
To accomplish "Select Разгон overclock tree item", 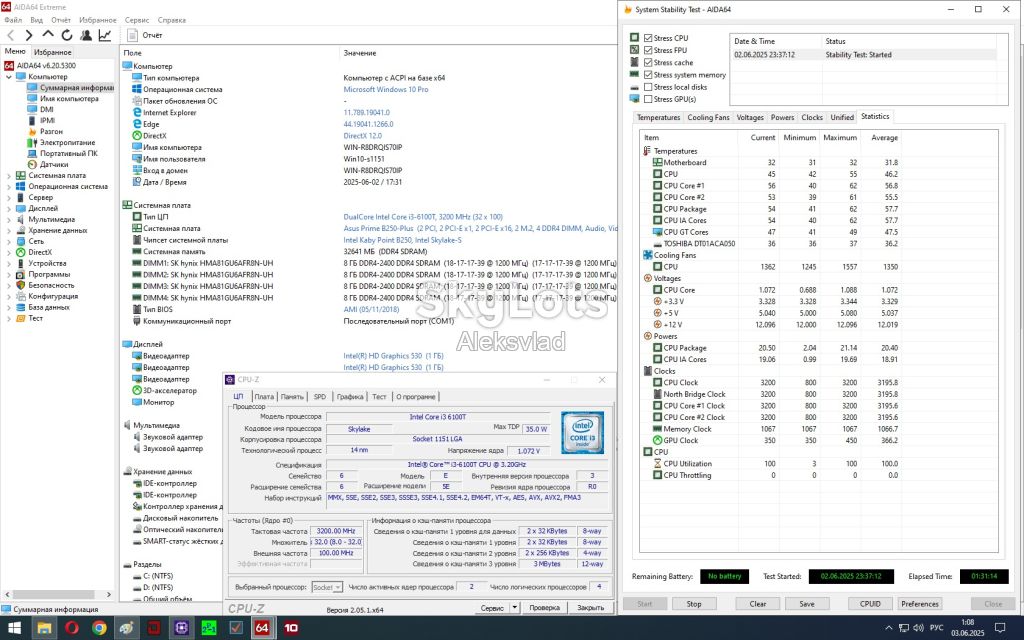I will [x=51, y=131].
